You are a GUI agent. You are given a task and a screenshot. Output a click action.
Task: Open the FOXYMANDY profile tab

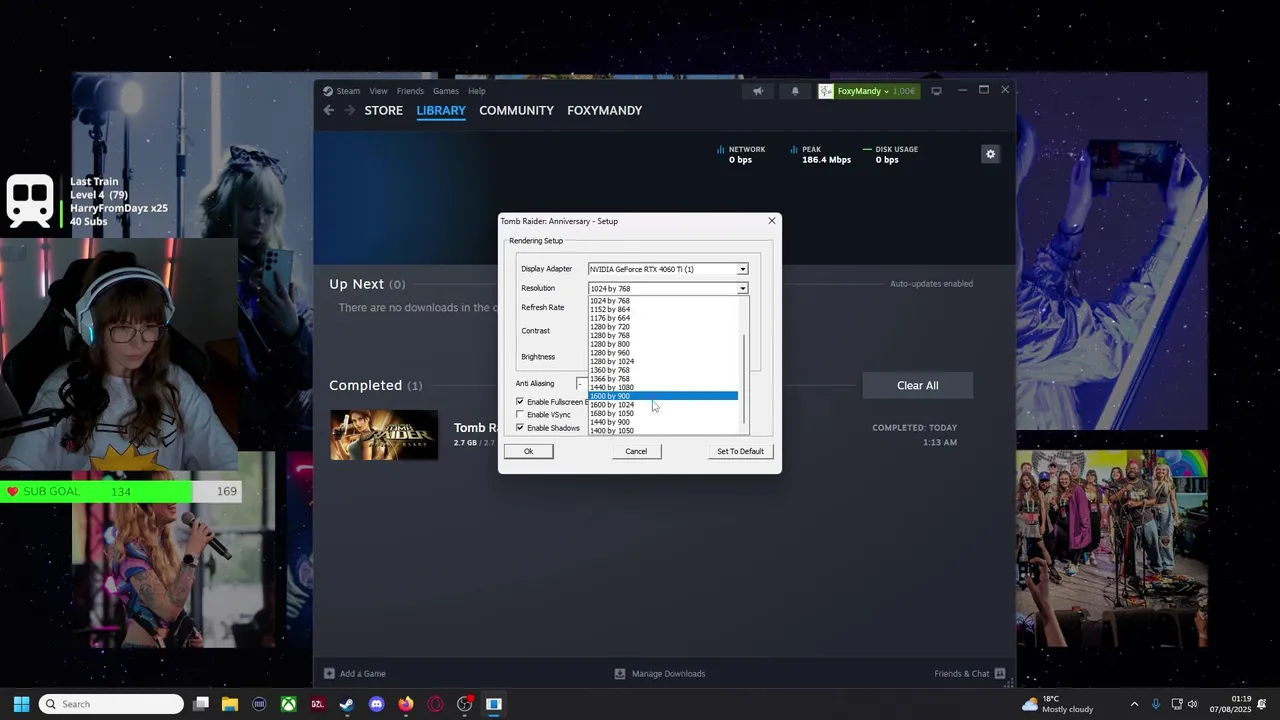pyautogui.click(x=605, y=110)
